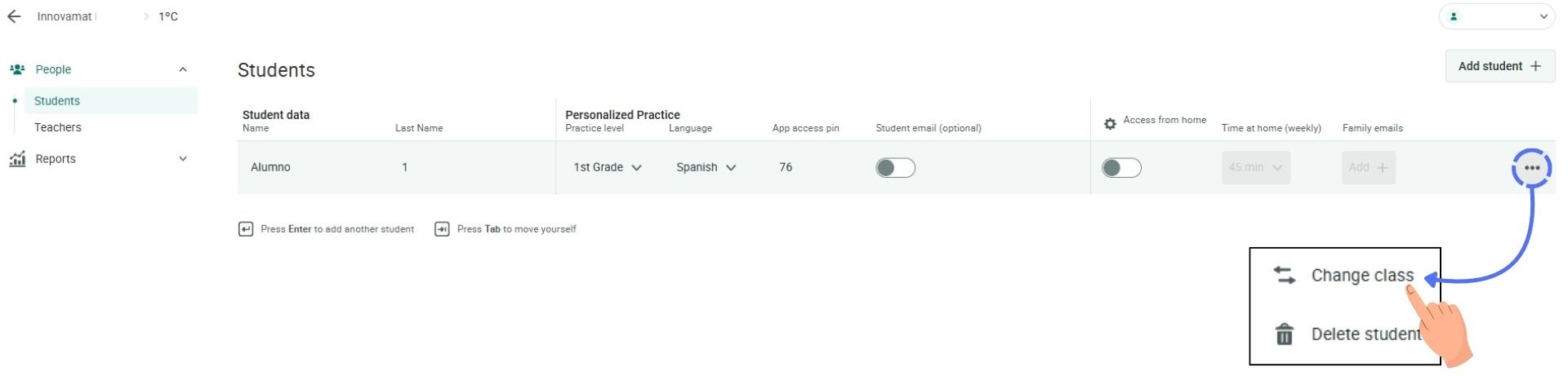Collapse the People section chevron

183,69
